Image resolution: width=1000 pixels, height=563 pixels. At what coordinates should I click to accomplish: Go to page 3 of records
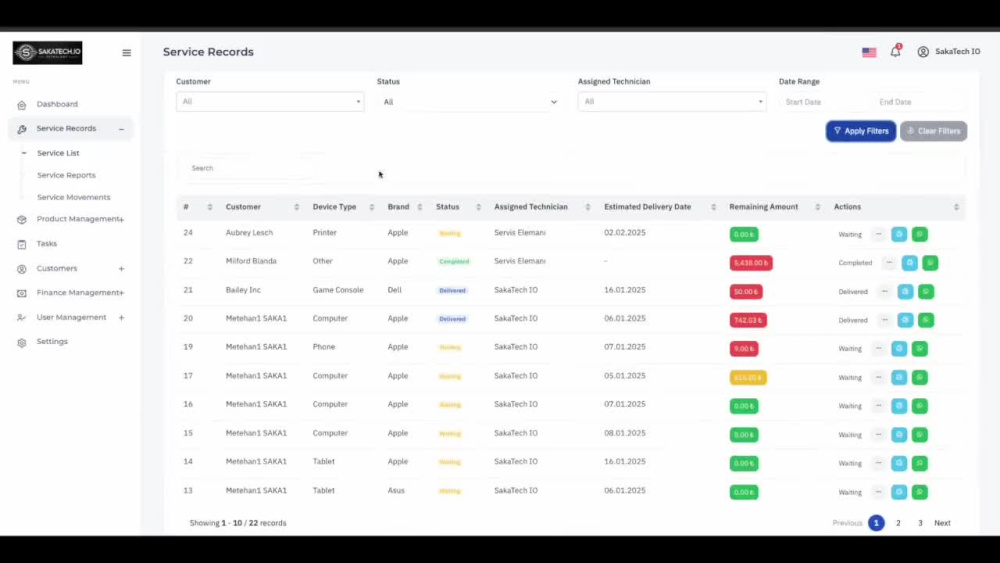coord(920,523)
